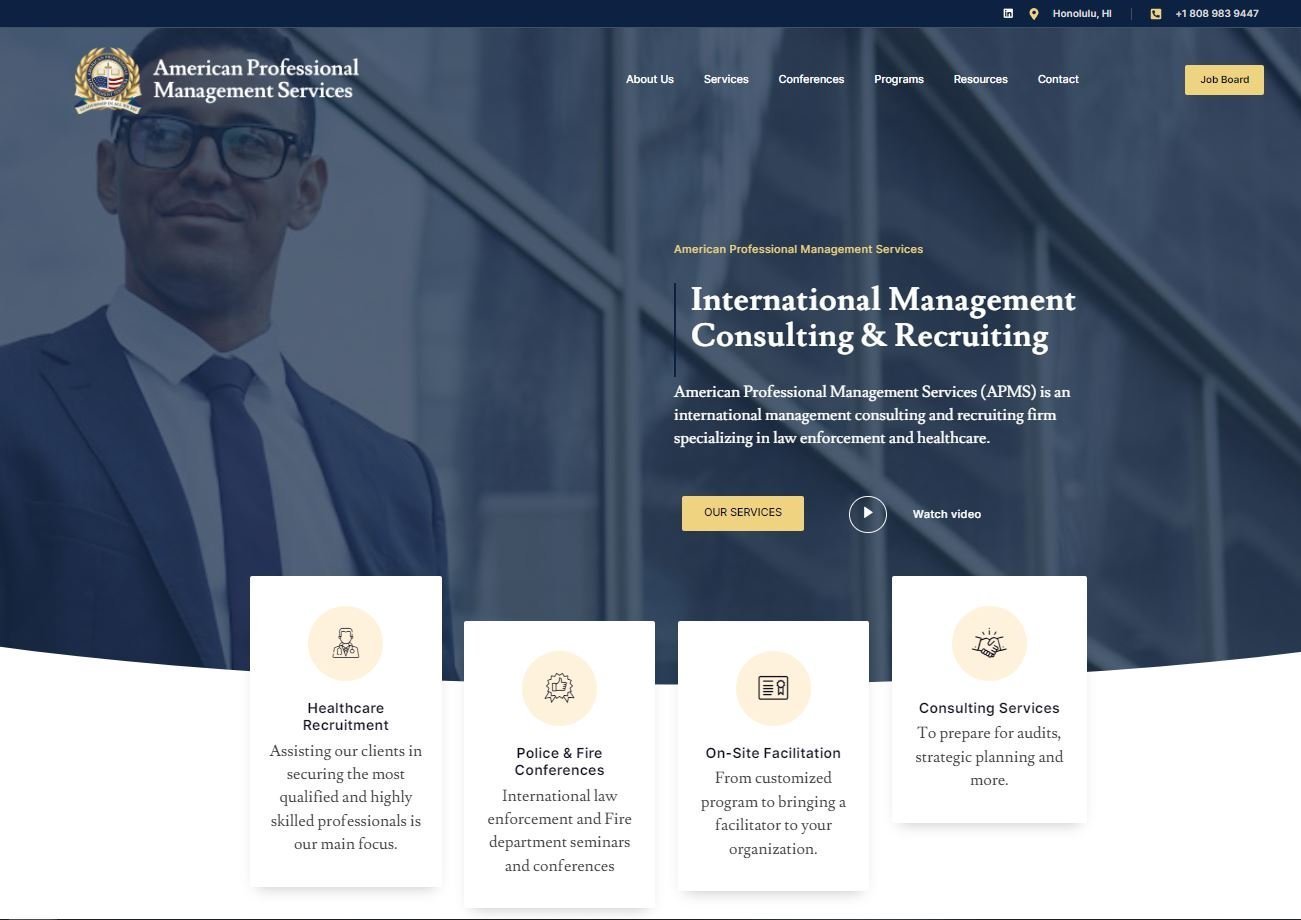Click the American Professional Management Services logo text
This screenshot has height=920, width=1301.
click(256, 79)
